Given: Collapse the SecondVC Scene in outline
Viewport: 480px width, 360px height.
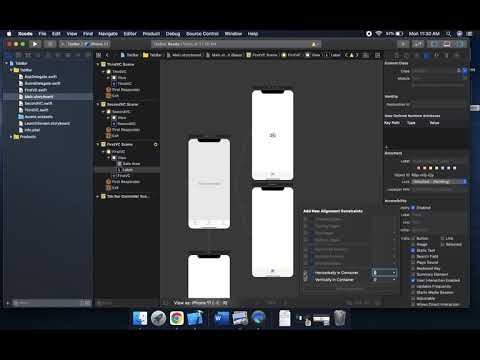Looking at the screenshot, I should pyautogui.click(x=98, y=104).
